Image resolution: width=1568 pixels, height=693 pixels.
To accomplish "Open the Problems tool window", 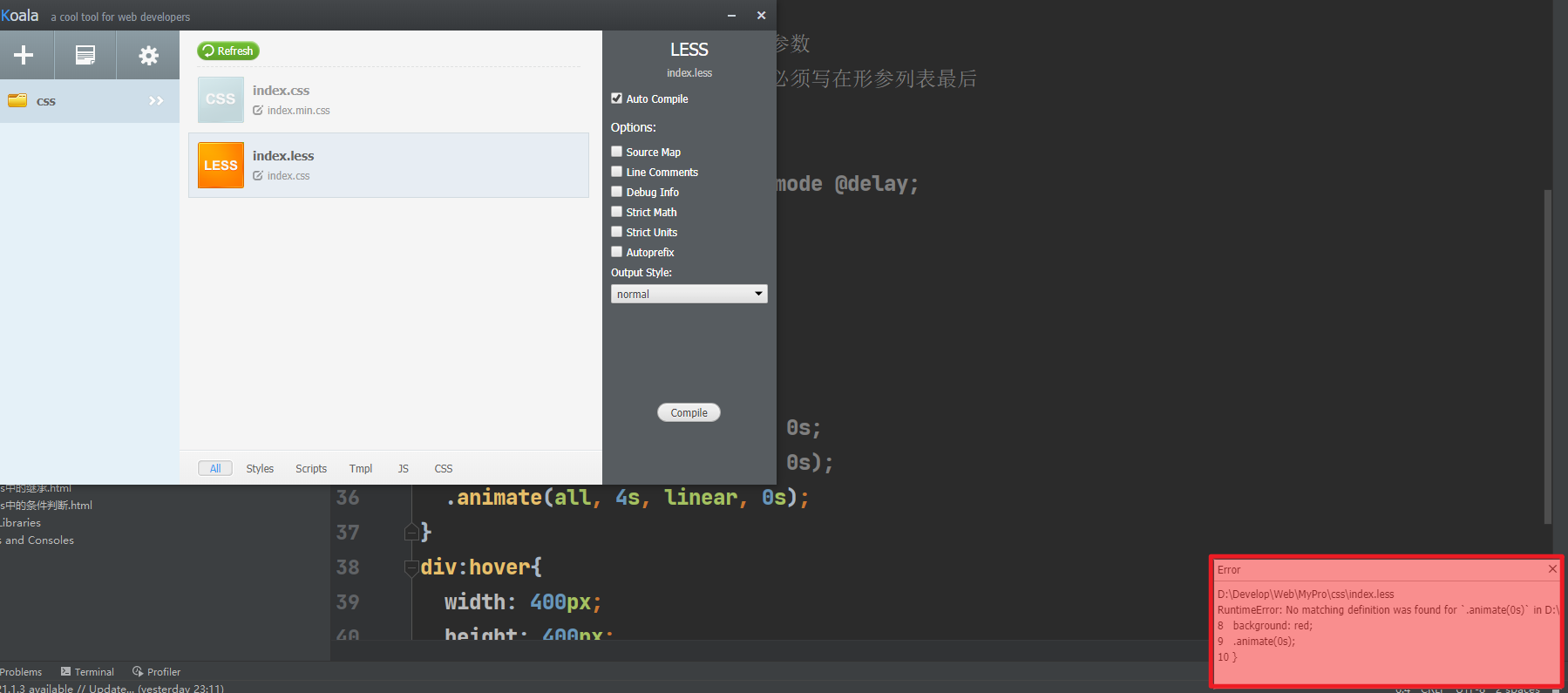I will (21, 672).
